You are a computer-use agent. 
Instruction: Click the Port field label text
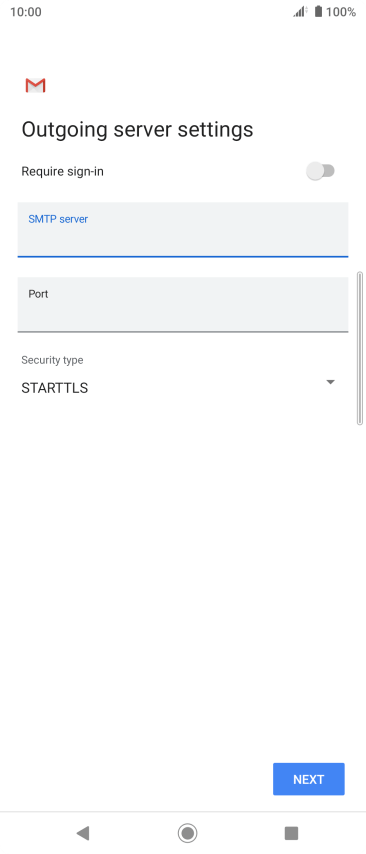[x=38, y=294]
